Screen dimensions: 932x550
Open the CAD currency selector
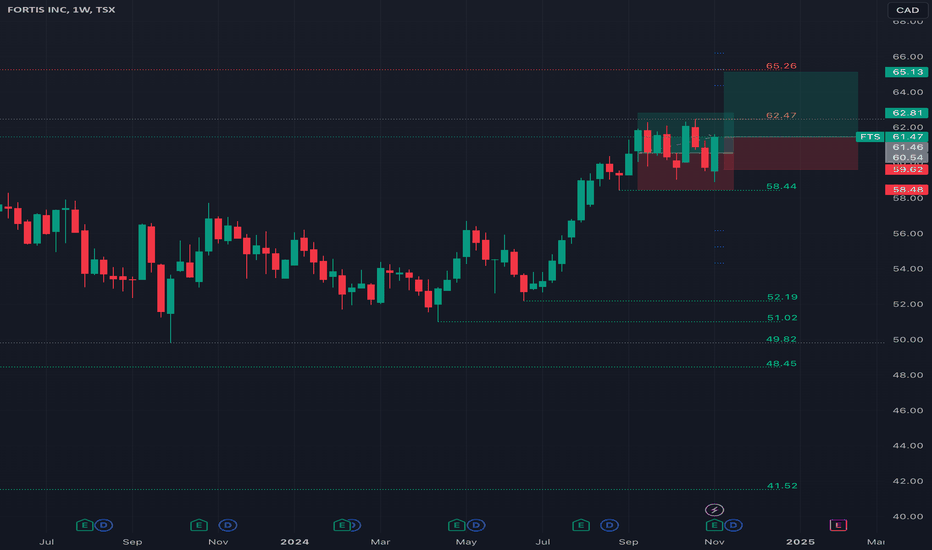click(907, 10)
